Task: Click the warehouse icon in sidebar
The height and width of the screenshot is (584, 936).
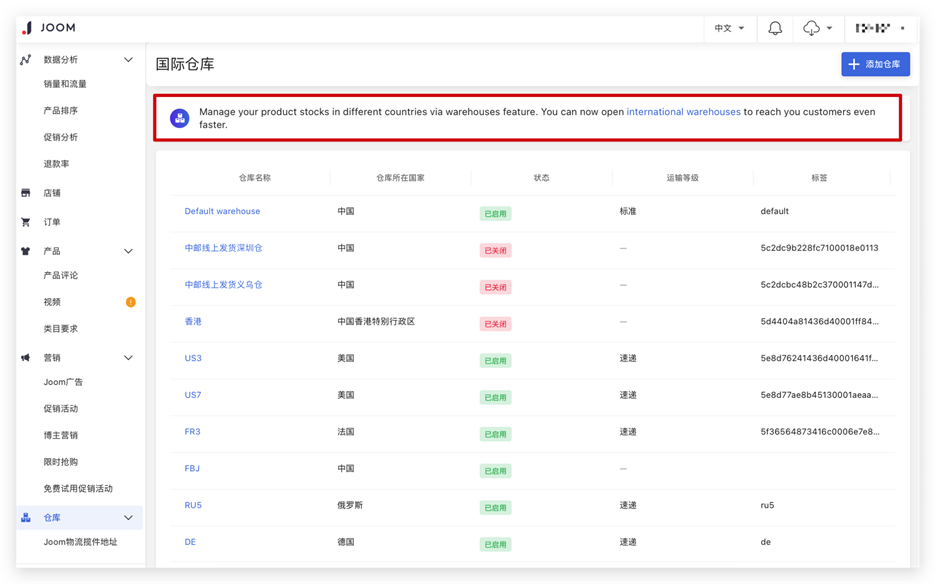Action: point(26,518)
